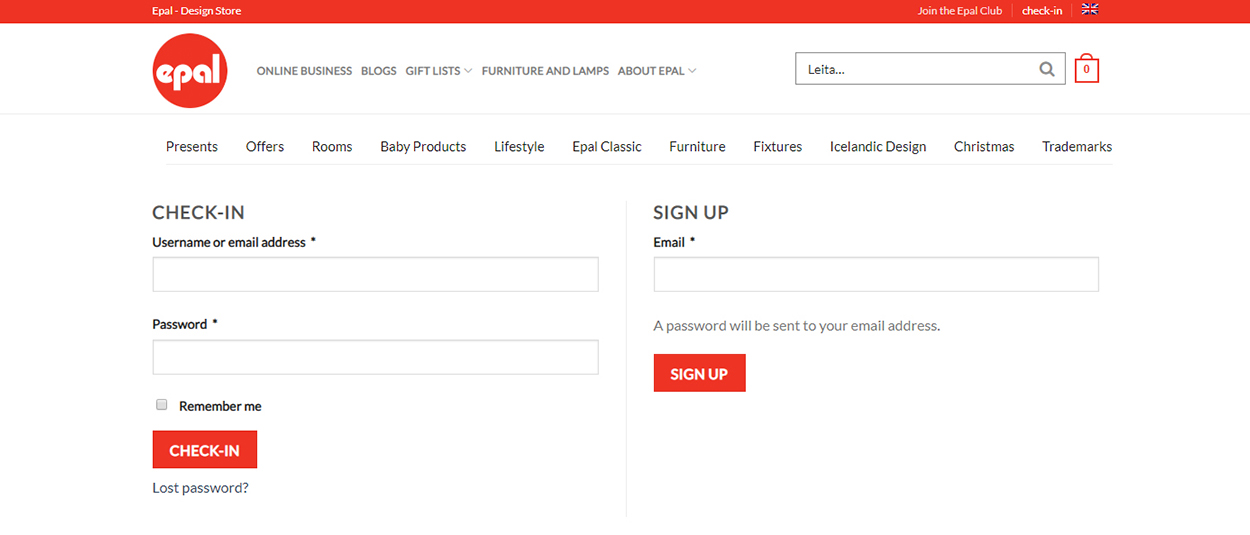Click the red Sign Up button
Viewport: 1250px width, 535px height.
tap(699, 373)
